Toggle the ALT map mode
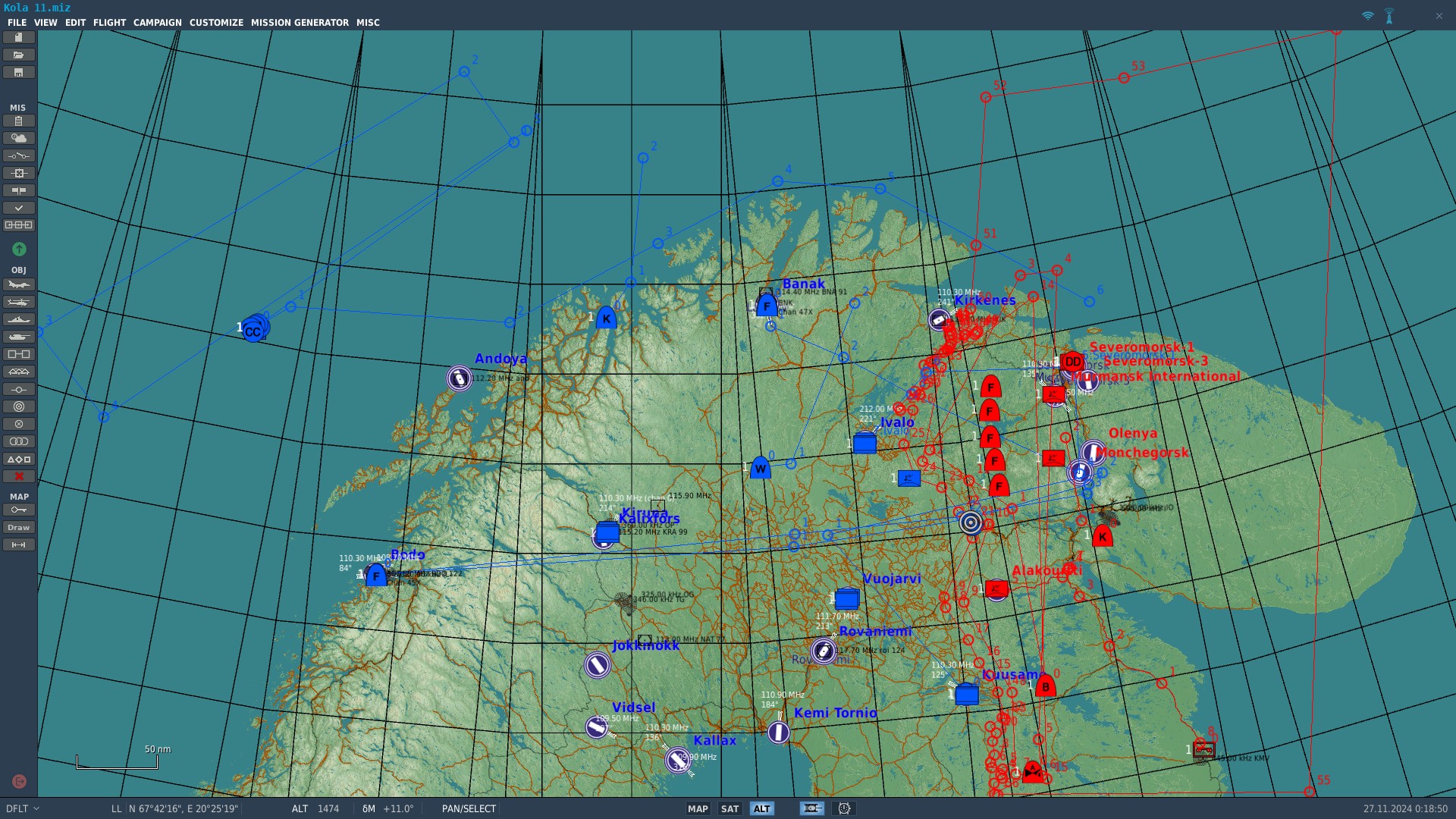The image size is (1456, 819). pos(761,808)
